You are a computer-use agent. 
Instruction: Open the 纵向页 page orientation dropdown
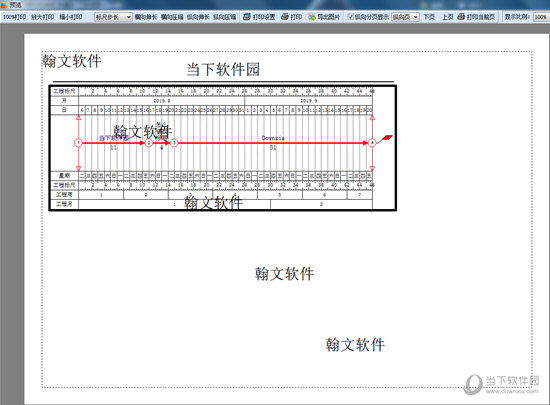click(405, 17)
